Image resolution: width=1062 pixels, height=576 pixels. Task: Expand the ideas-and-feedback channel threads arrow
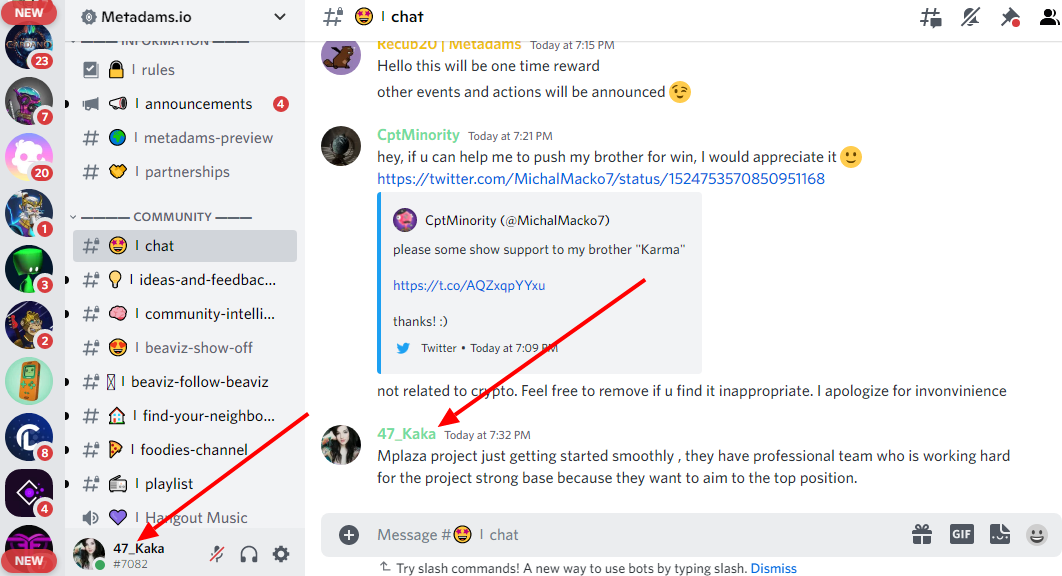coord(67,280)
